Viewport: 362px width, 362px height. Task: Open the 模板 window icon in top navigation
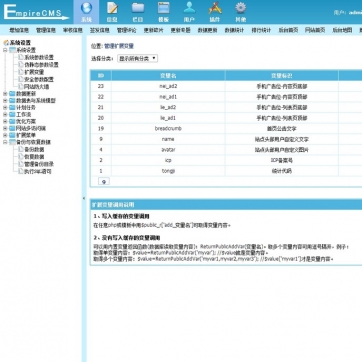[163, 8]
